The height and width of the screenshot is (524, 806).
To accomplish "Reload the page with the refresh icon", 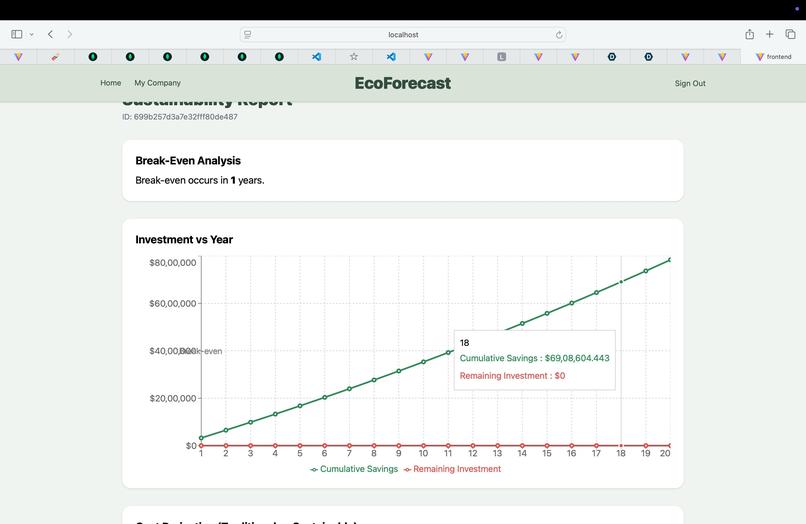I will click(559, 35).
